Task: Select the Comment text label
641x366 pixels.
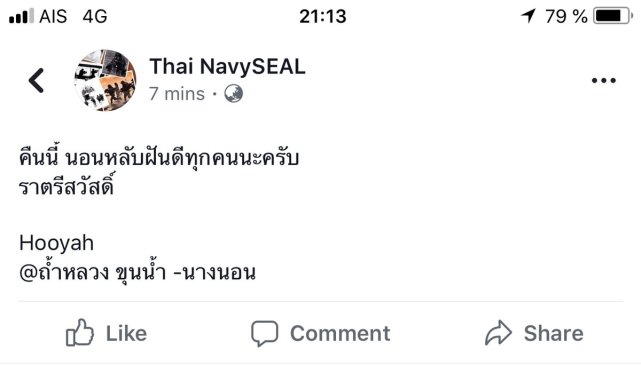Action: click(340, 333)
